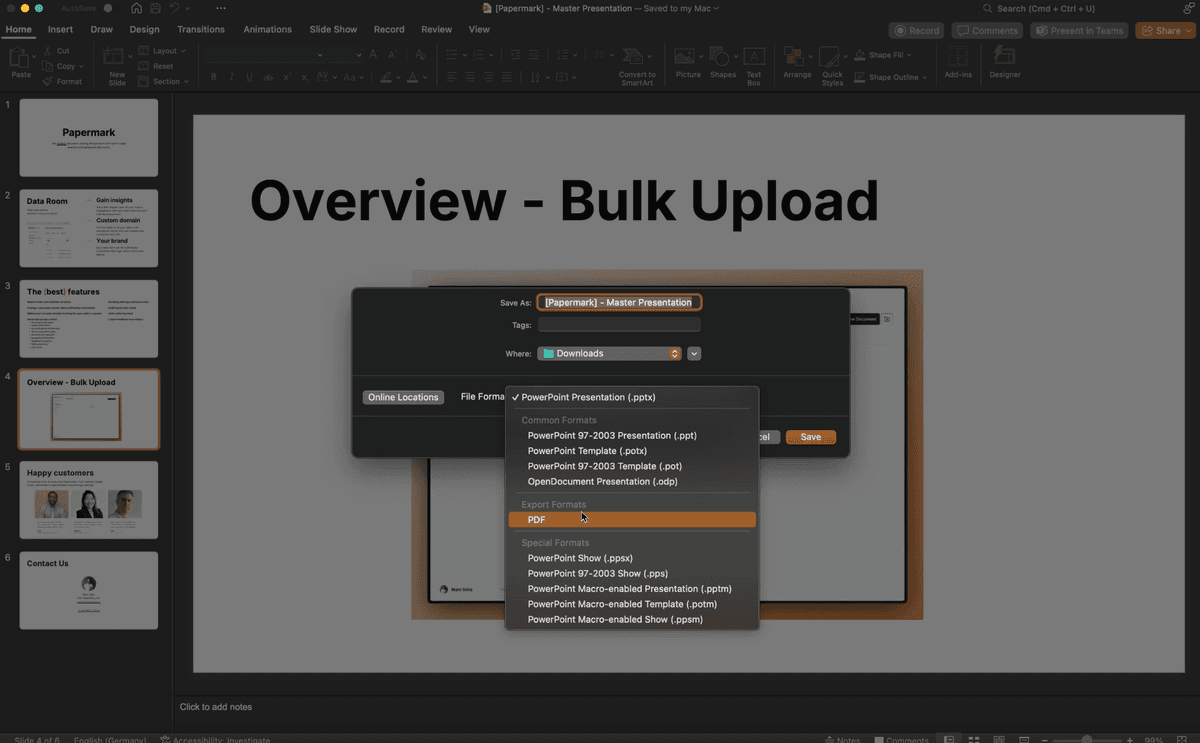Open the Shapes gallery icon

point(722,58)
